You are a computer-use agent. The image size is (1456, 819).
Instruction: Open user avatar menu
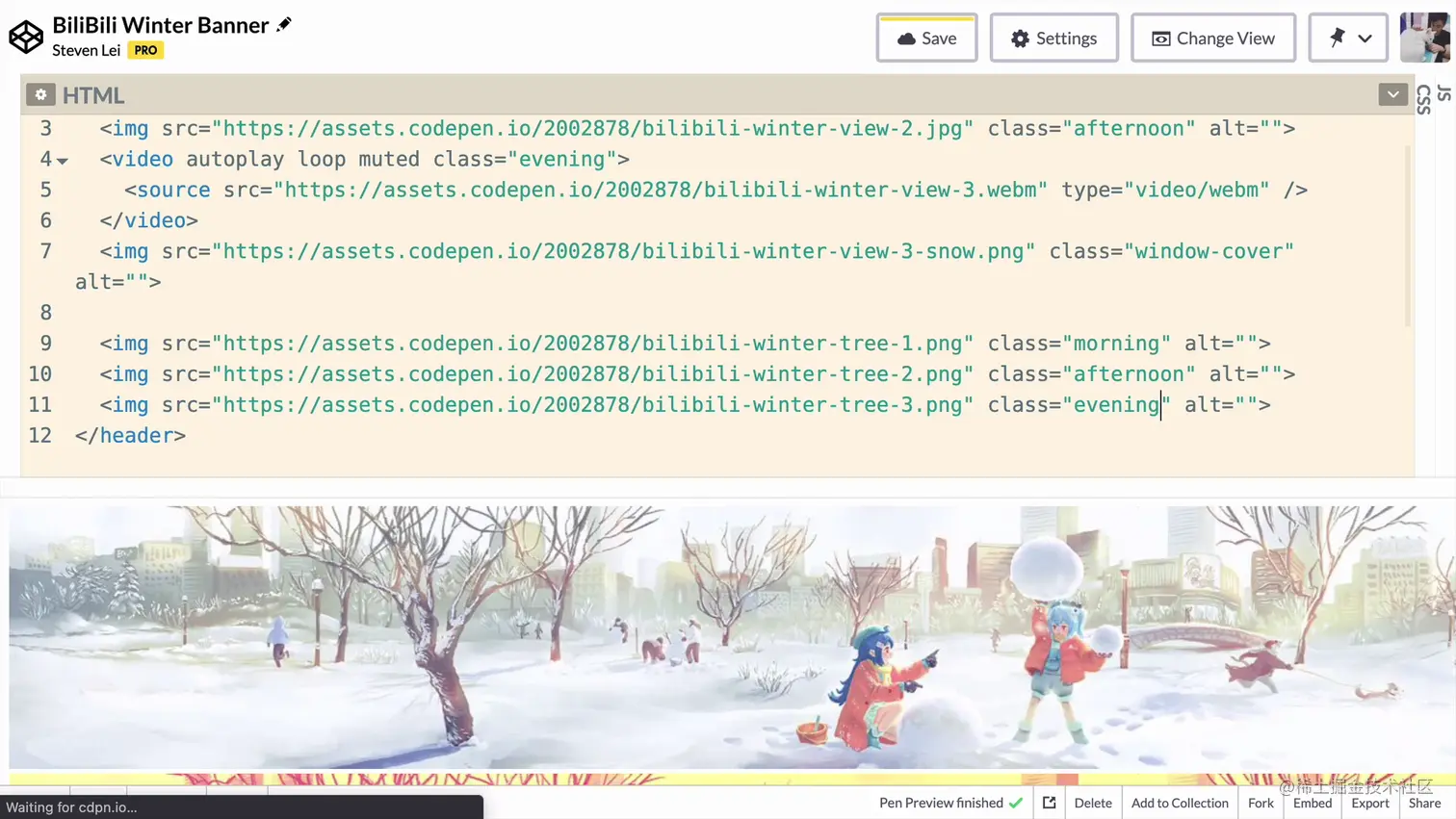click(1425, 38)
